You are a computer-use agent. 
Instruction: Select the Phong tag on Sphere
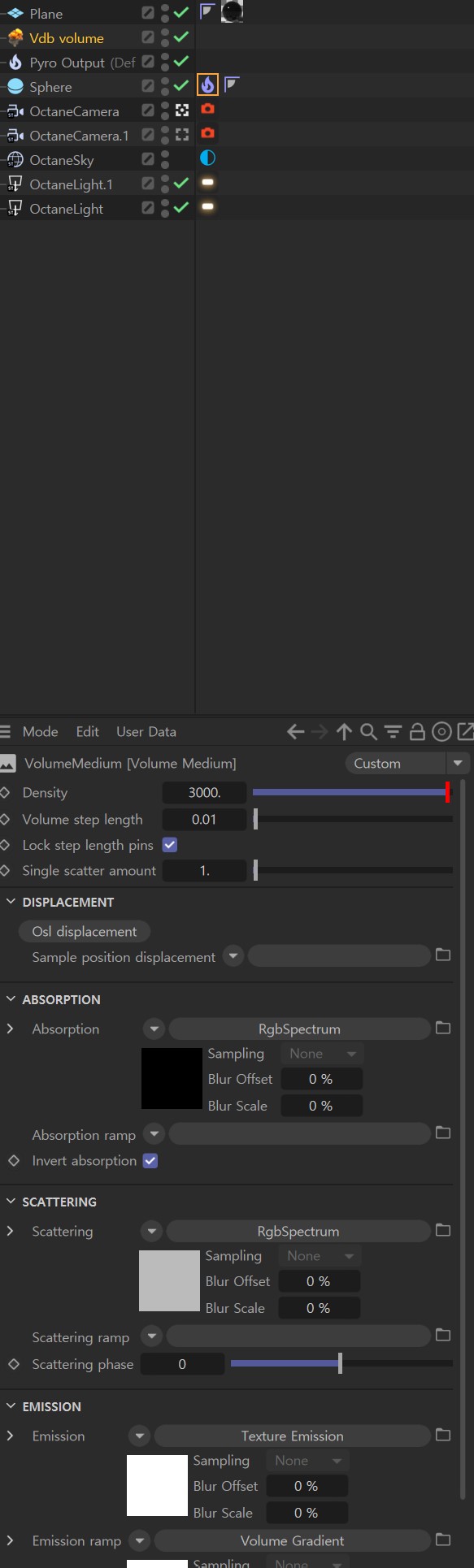232,84
